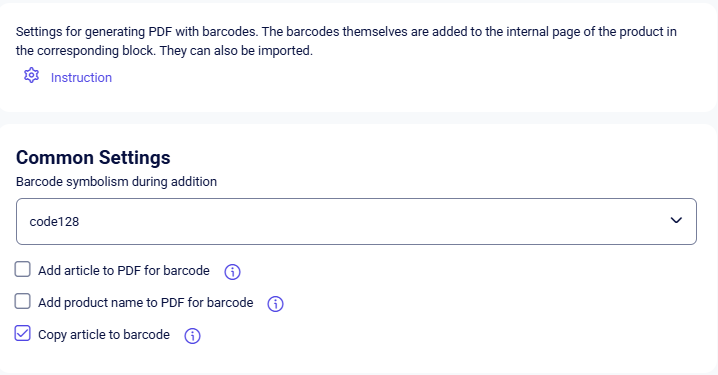
Task: Tick Add product name to PDF checkbox
Action: tap(22, 301)
